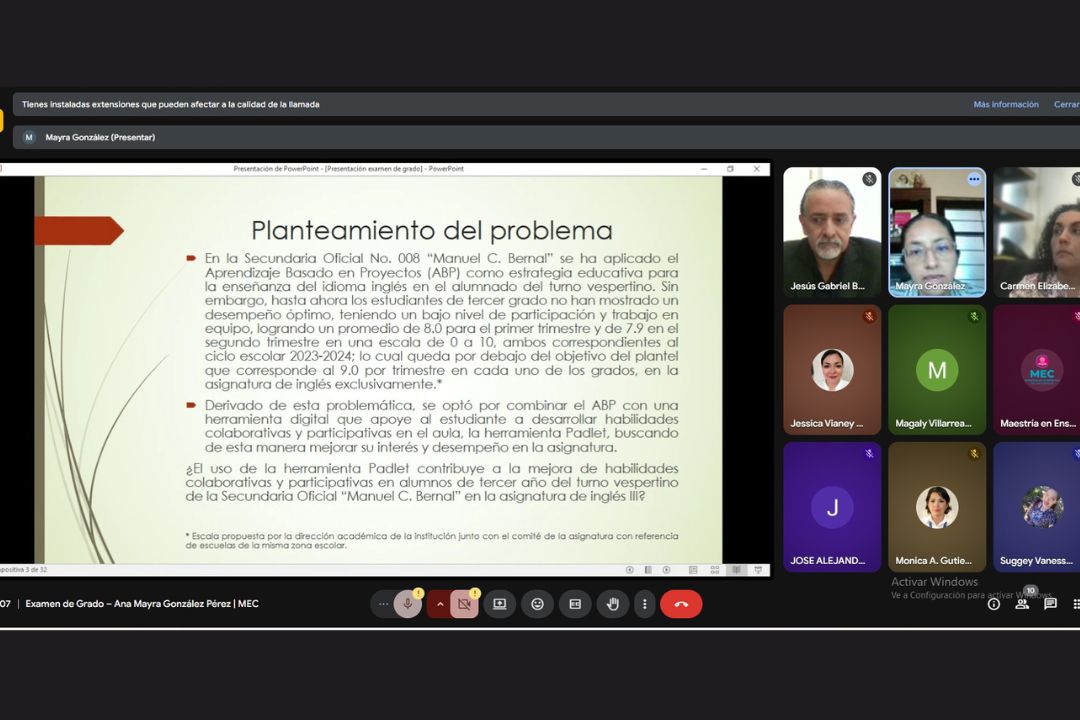The height and width of the screenshot is (720, 1080).
Task: Click the 'Más información' link
Action: click(x=1006, y=104)
